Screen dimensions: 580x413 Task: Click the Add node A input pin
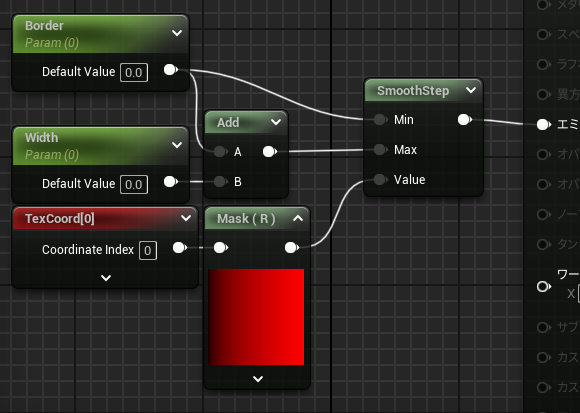[x=221, y=152]
